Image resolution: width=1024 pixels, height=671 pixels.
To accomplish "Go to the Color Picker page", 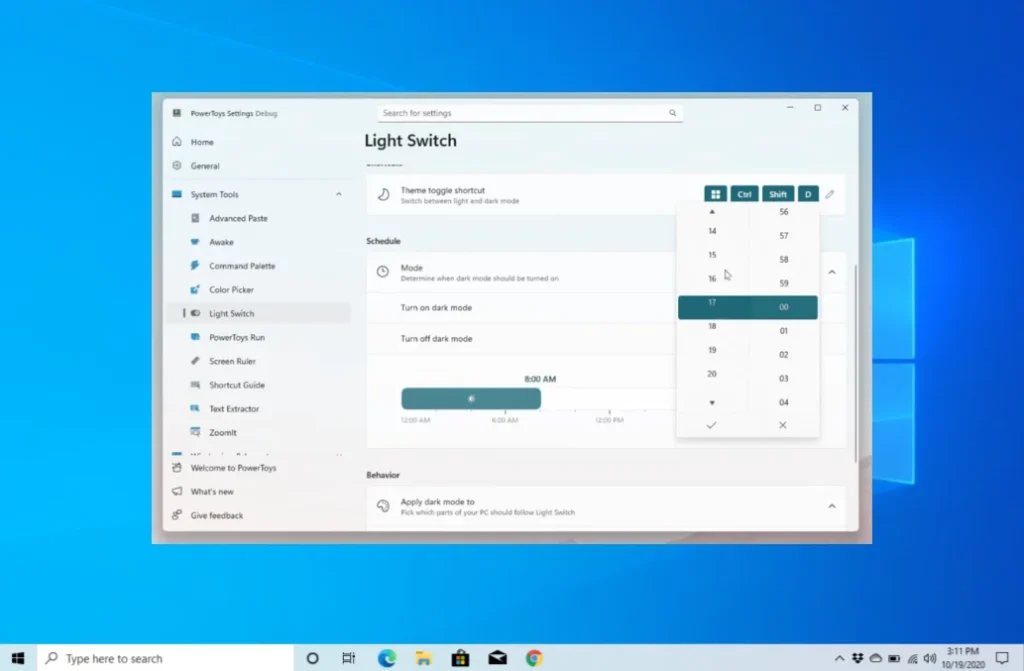I will (x=231, y=290).
